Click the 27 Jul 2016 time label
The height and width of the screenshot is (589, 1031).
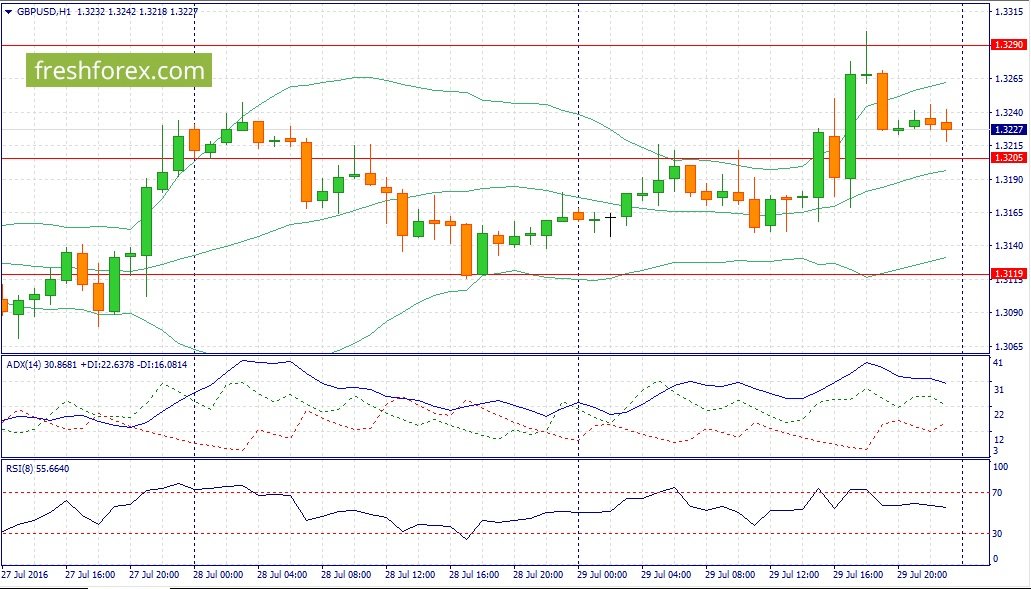click(x=26, y=574)
